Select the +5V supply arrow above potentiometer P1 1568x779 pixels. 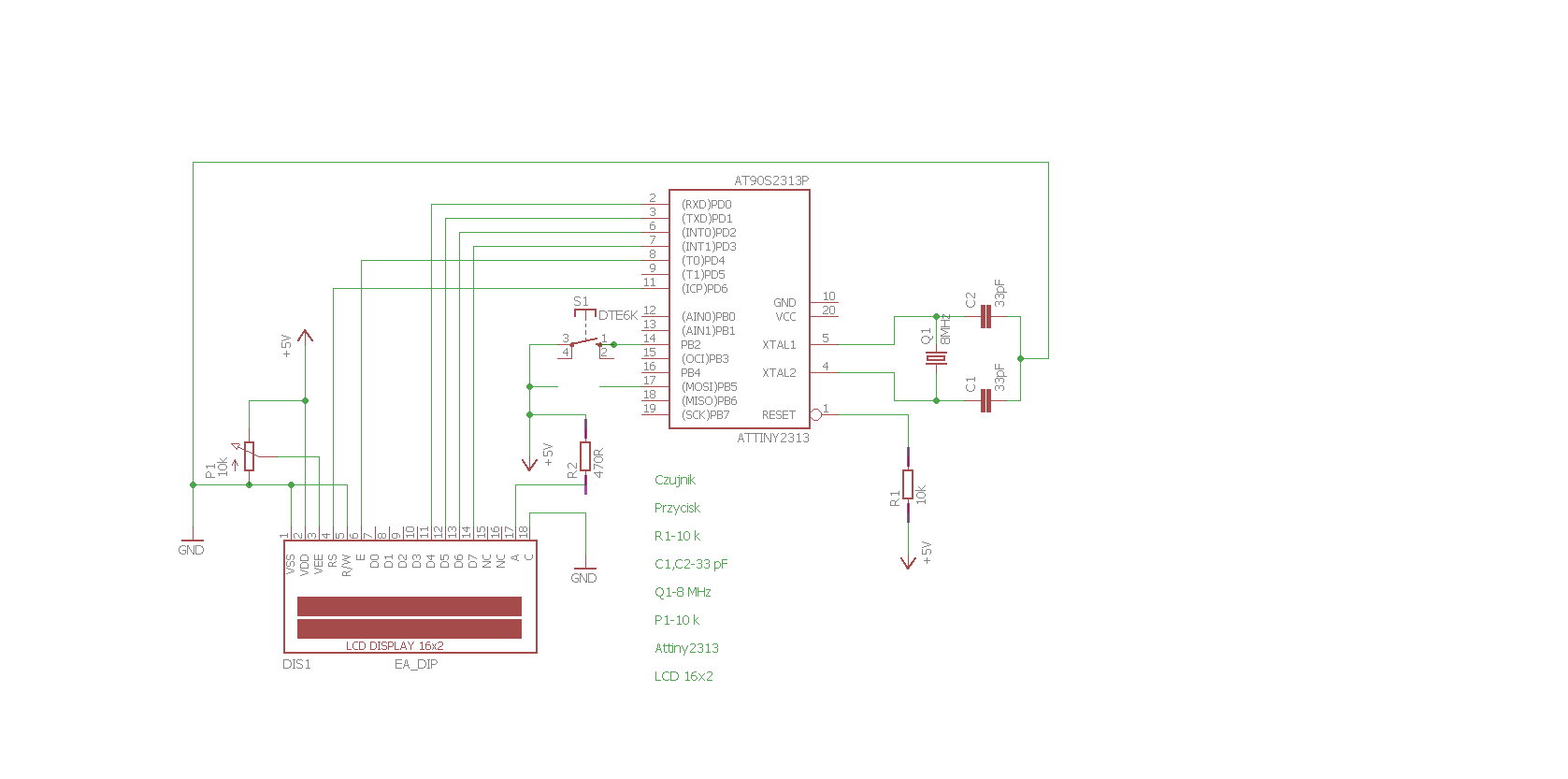[305, 336]
